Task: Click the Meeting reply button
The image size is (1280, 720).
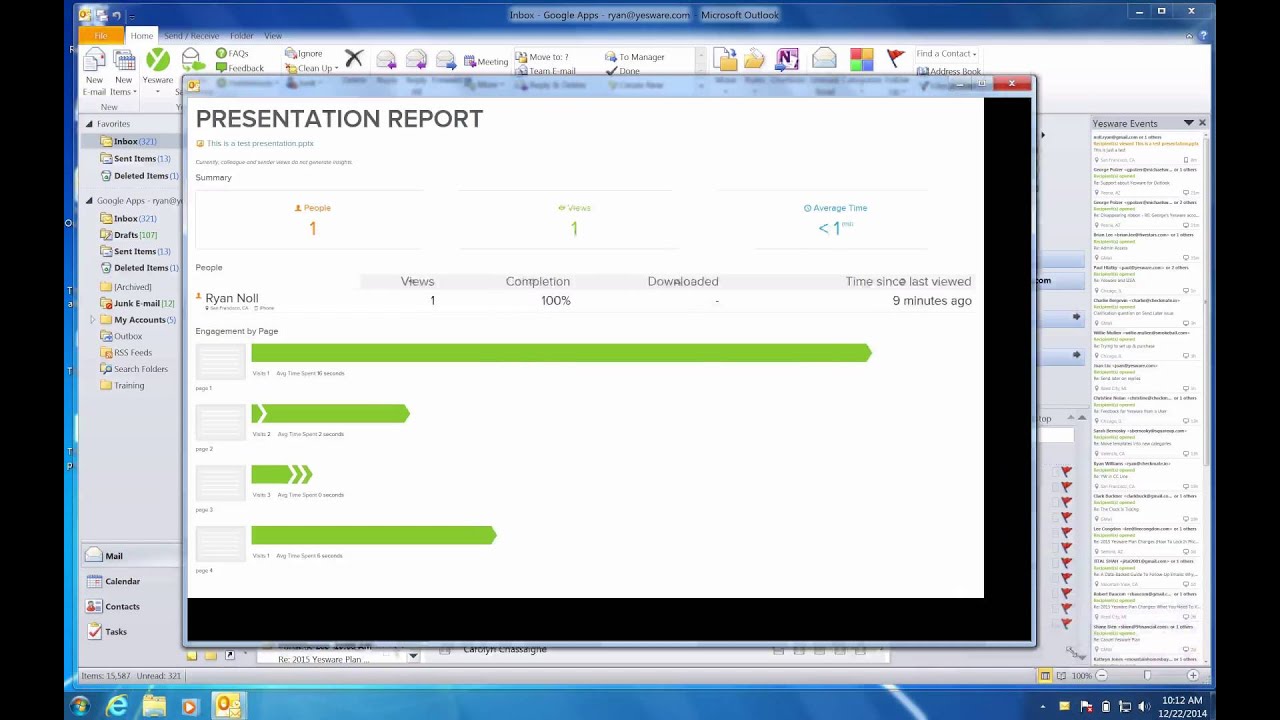Action: tap(486, 62)
